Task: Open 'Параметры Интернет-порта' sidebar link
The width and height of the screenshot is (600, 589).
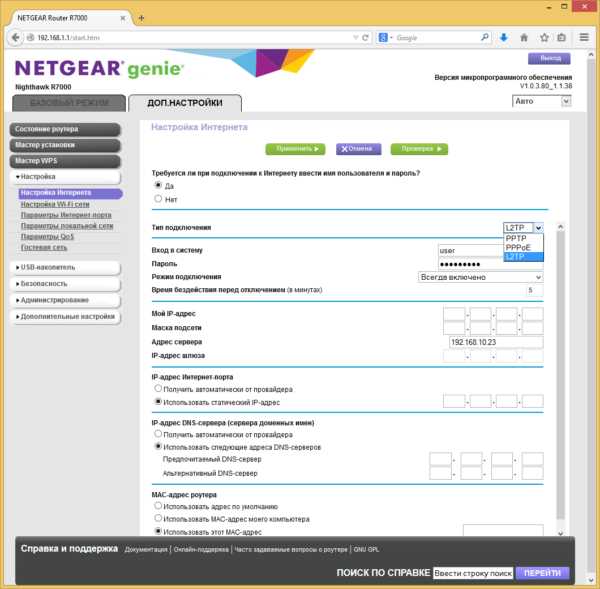Action: (66, 215)
